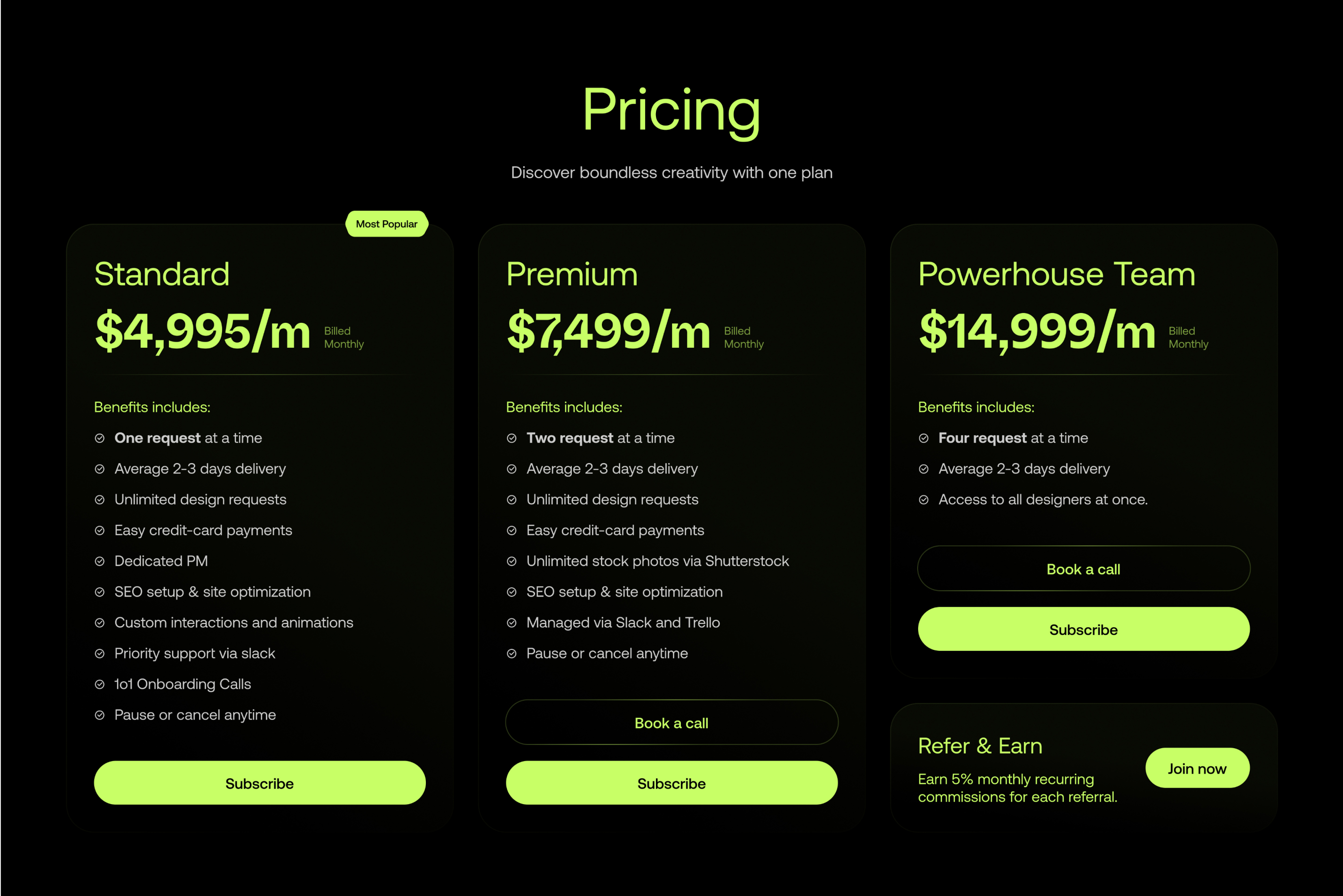
Task: Click the check icon next to Four request
Action: [923, 438]
